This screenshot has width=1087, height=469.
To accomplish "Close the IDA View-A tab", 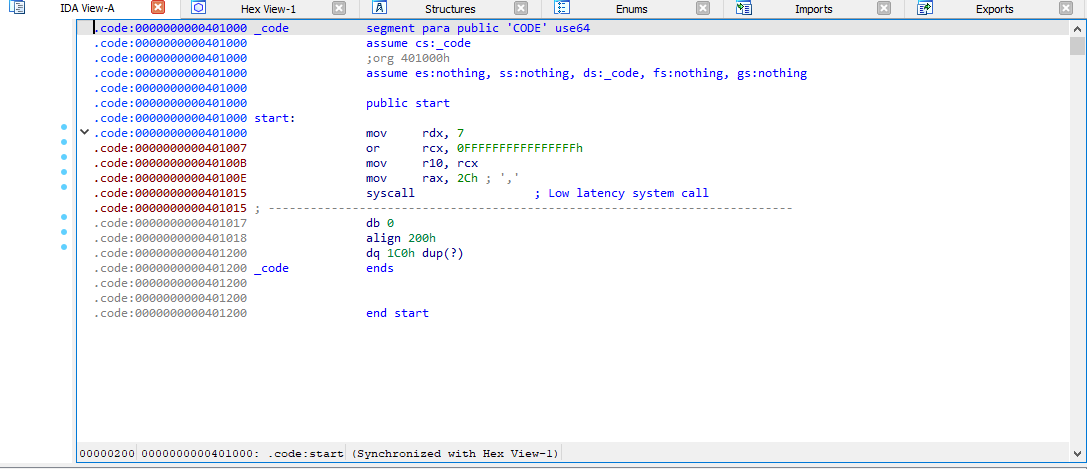I will [158, 9].
